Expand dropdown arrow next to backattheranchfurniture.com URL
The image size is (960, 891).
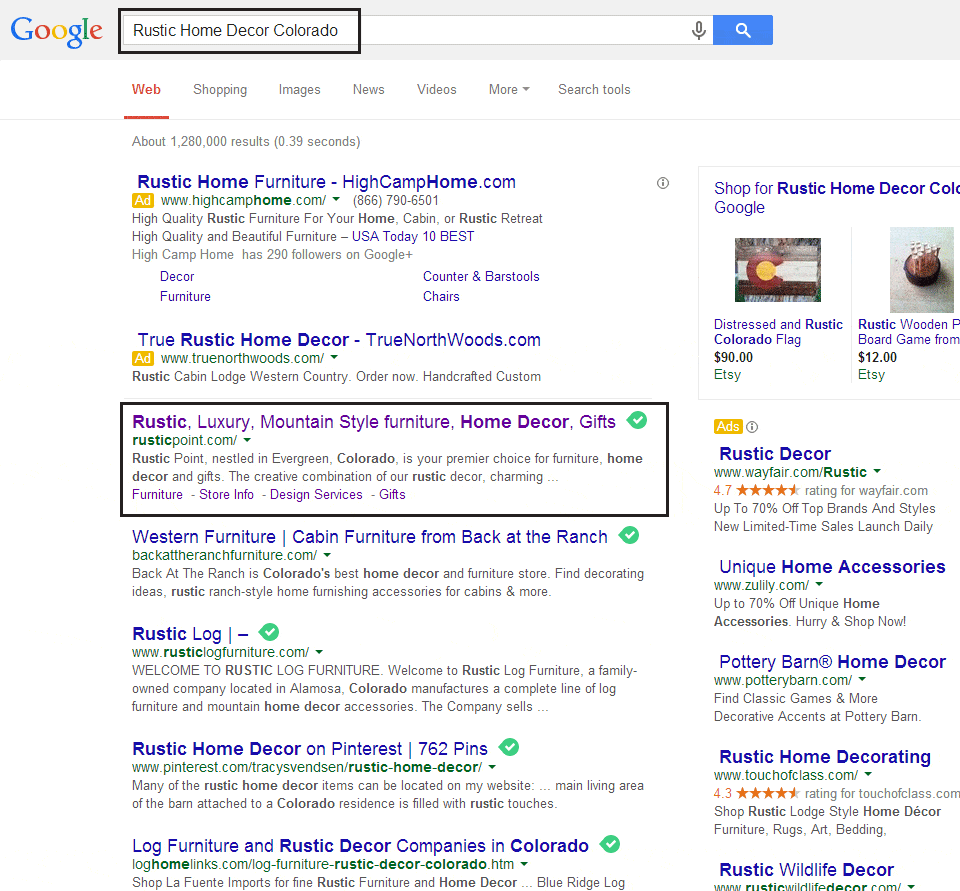[327, 555]
